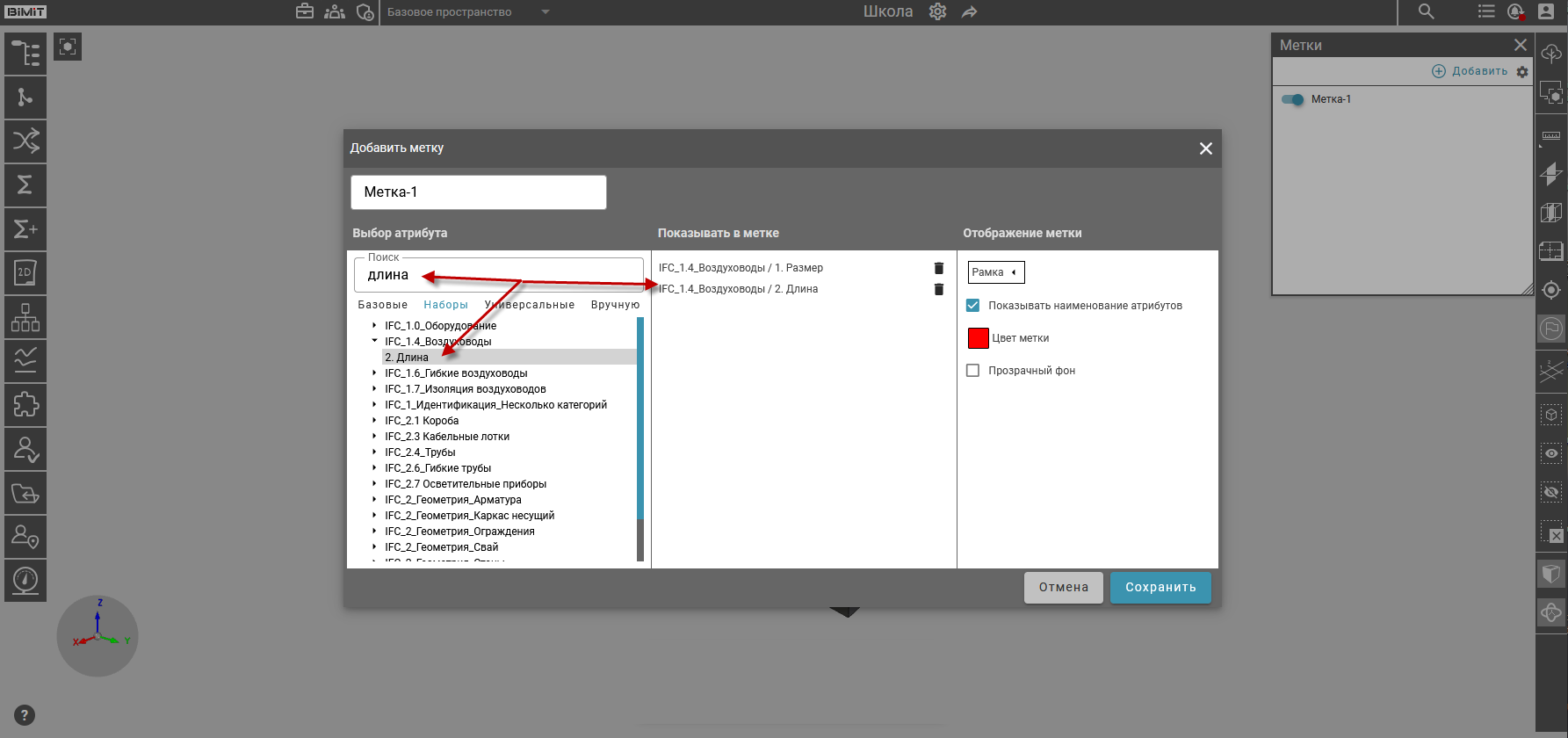Toggle the Метка-1 visibility switch
This screenshot has width=1568, height=738.
[1293, 99]
